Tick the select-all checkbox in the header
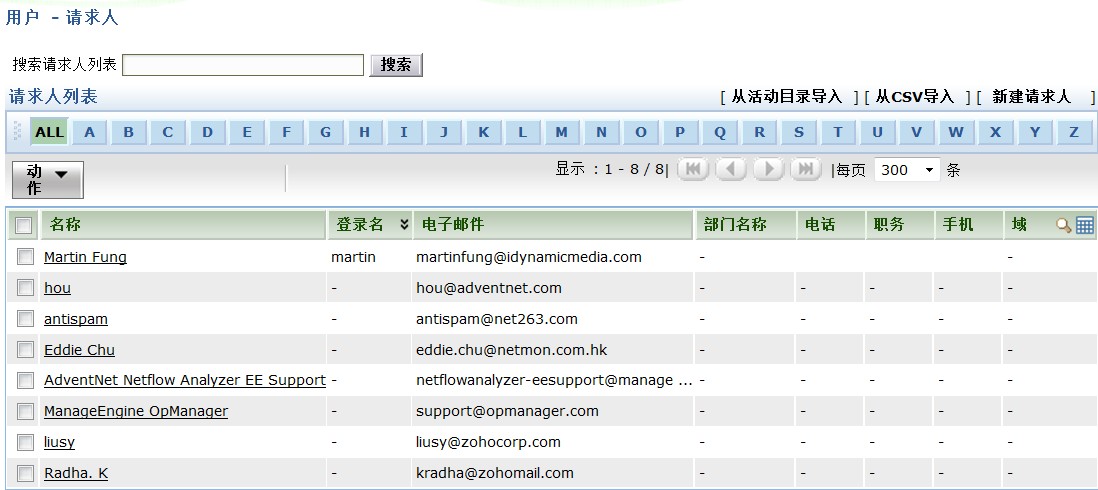This screenshot has height=490, width=1098. (x=24, y=225)
